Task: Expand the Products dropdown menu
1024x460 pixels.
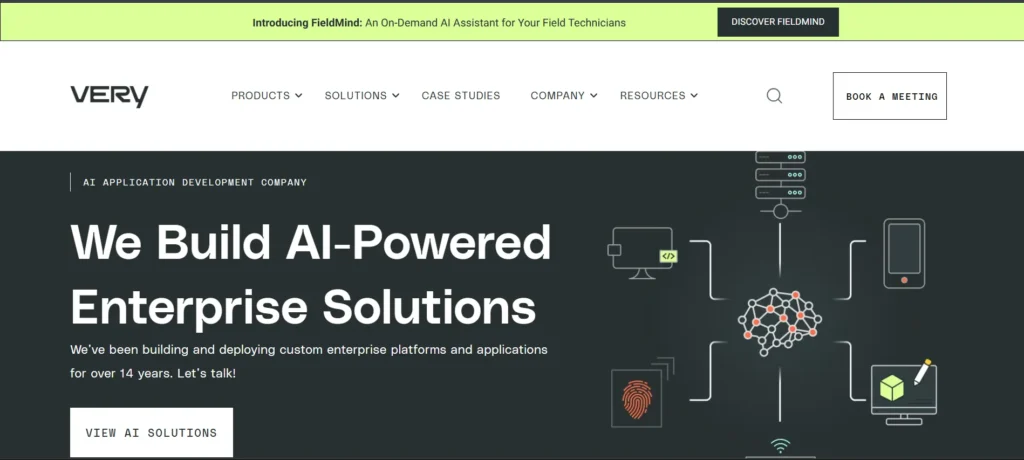Action: tap(266, 96)
